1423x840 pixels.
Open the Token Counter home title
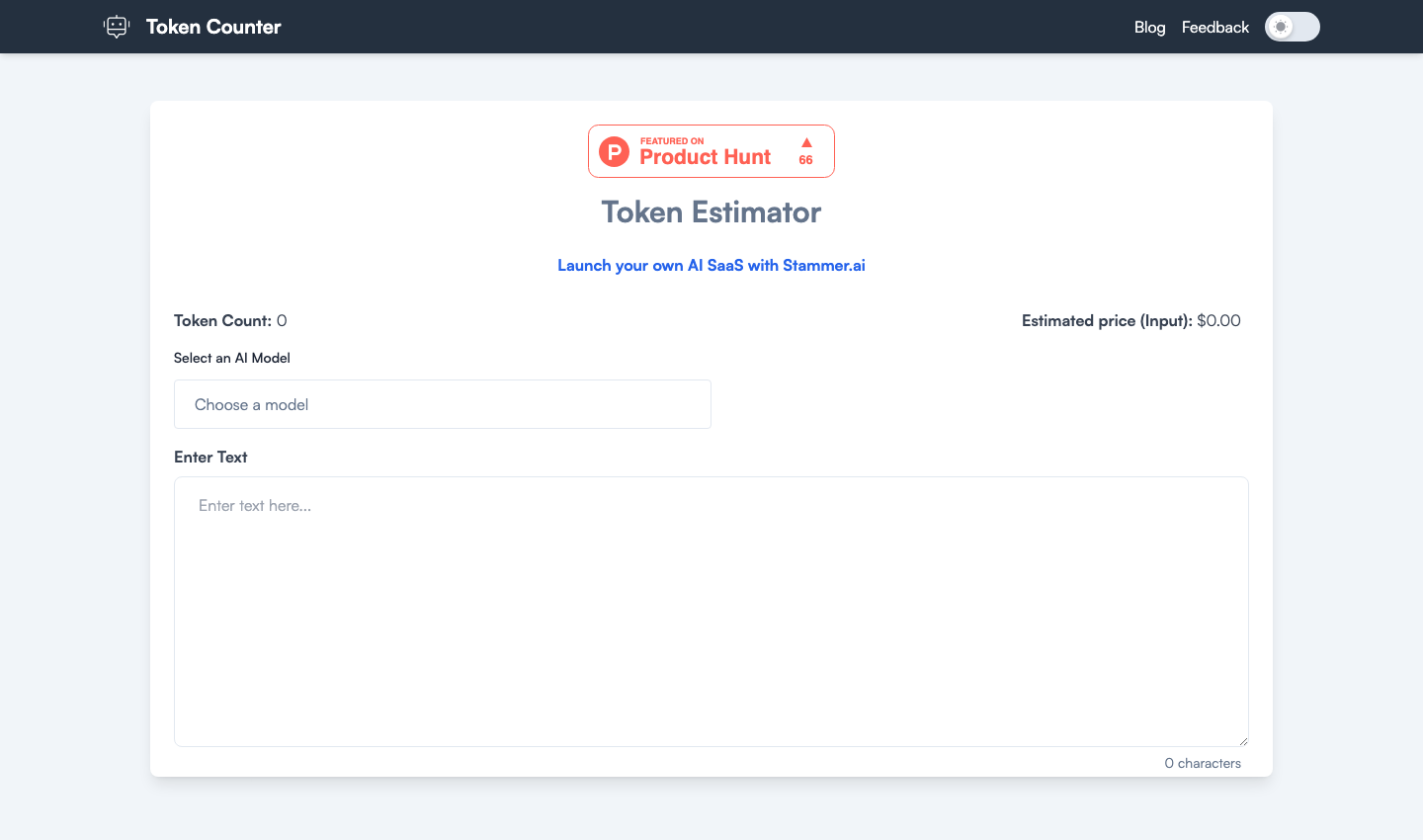[x=213, y=27]
